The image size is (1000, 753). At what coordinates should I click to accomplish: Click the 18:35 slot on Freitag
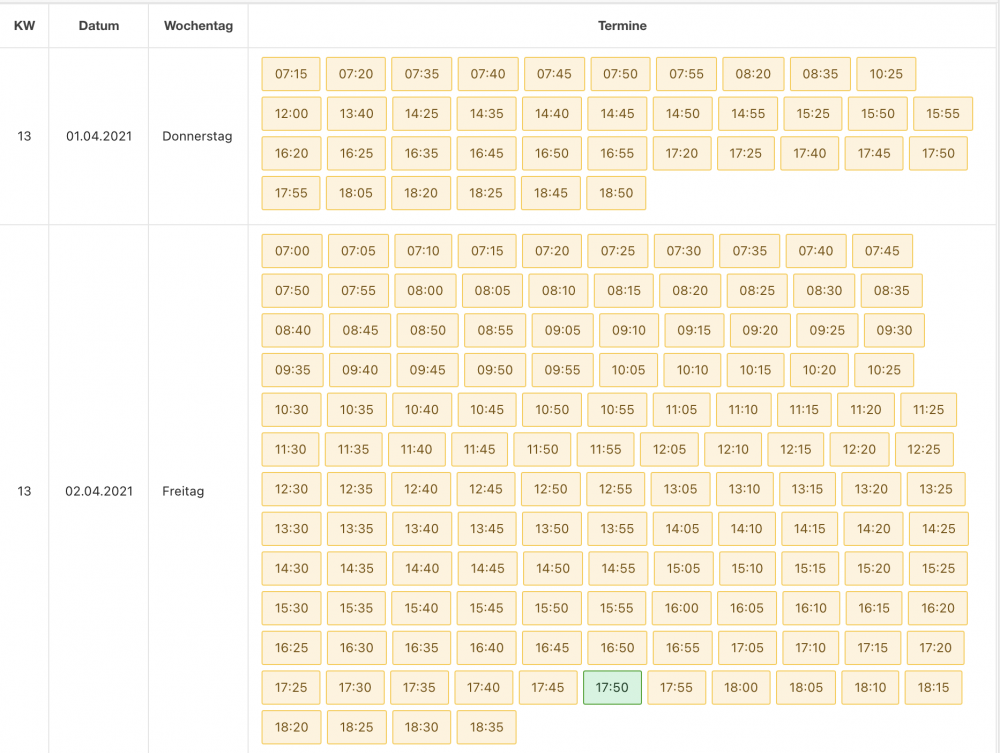click(x=487, y=727)
